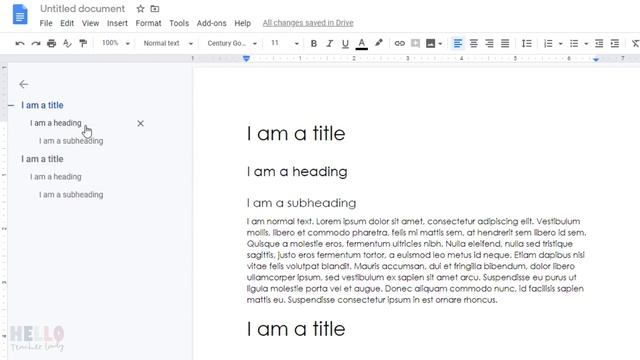Jump to second 'I am a heading' outline entry
The width and height of the screenshot is (640, 360).
point(56,177)
